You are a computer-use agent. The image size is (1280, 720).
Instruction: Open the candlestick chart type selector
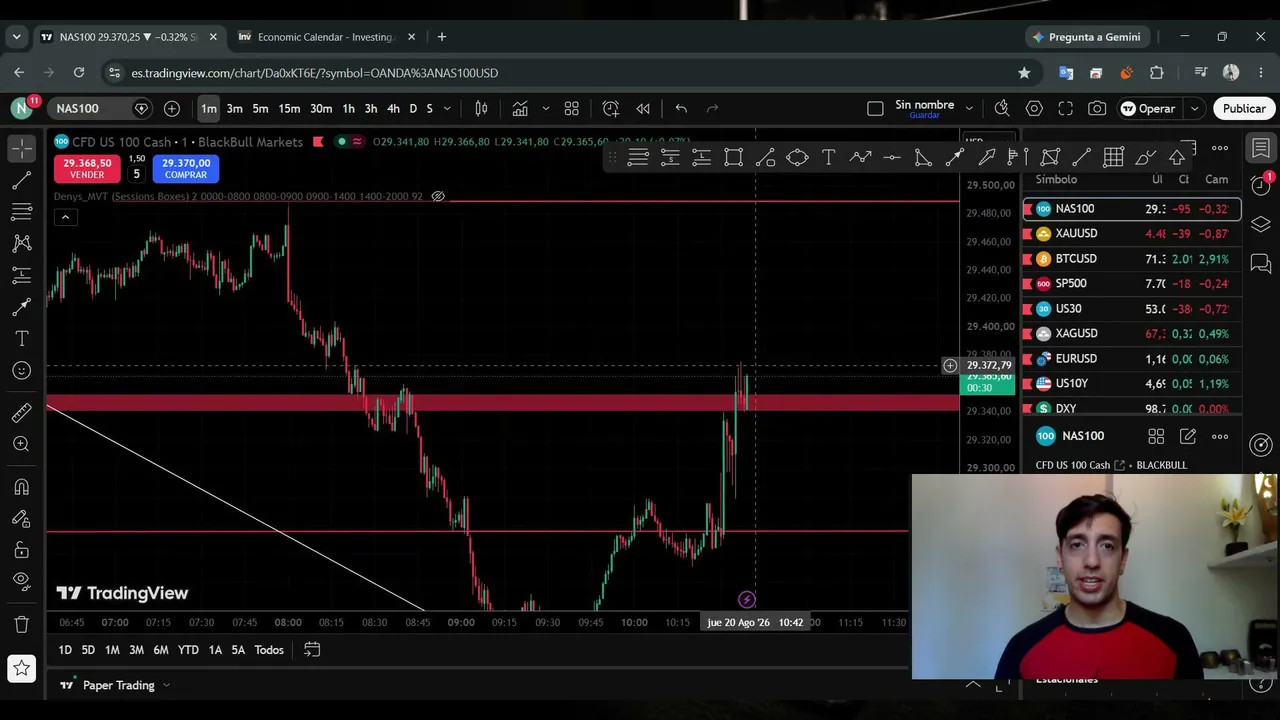click(x=481, y=108)
